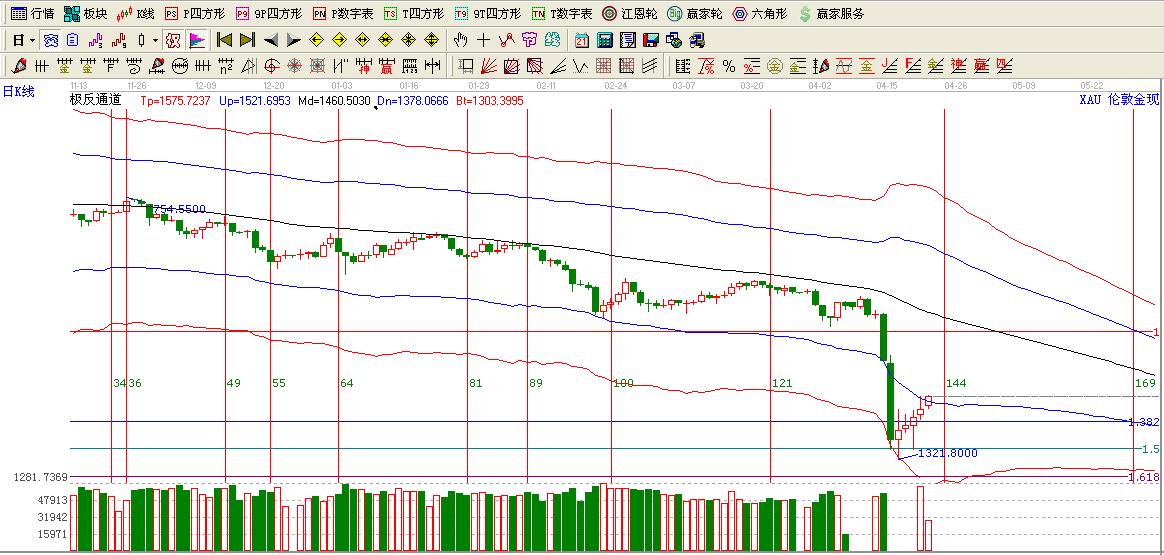Open the 行情 market quotes view
The height and width of the screenshot is (555, 1164).
tap(31, 14)
